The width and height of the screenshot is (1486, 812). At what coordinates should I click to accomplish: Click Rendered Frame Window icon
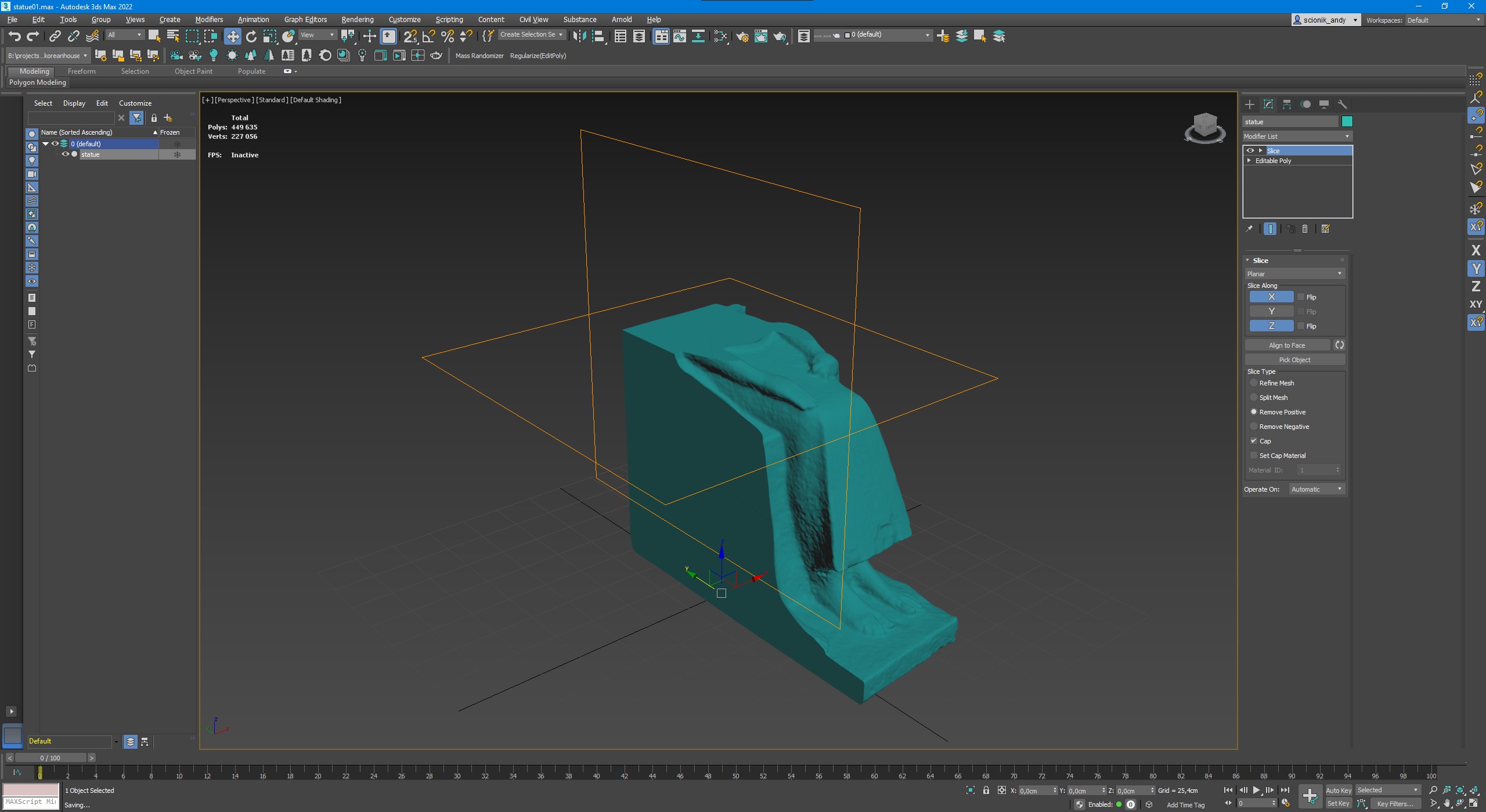click(x=760, y=36)
